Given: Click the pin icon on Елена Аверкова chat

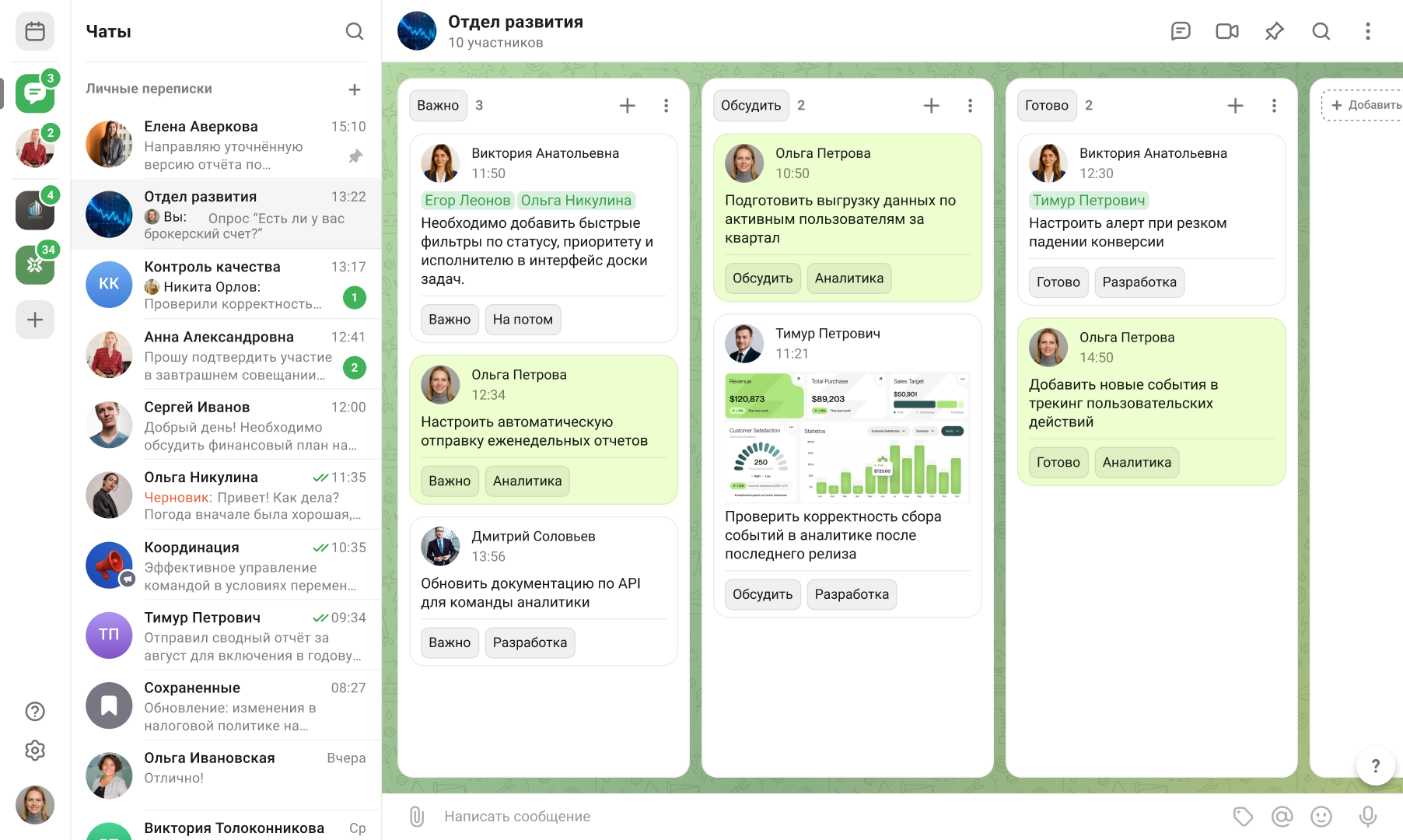Looking at the screenshot, I should click(x=355, y=156).
